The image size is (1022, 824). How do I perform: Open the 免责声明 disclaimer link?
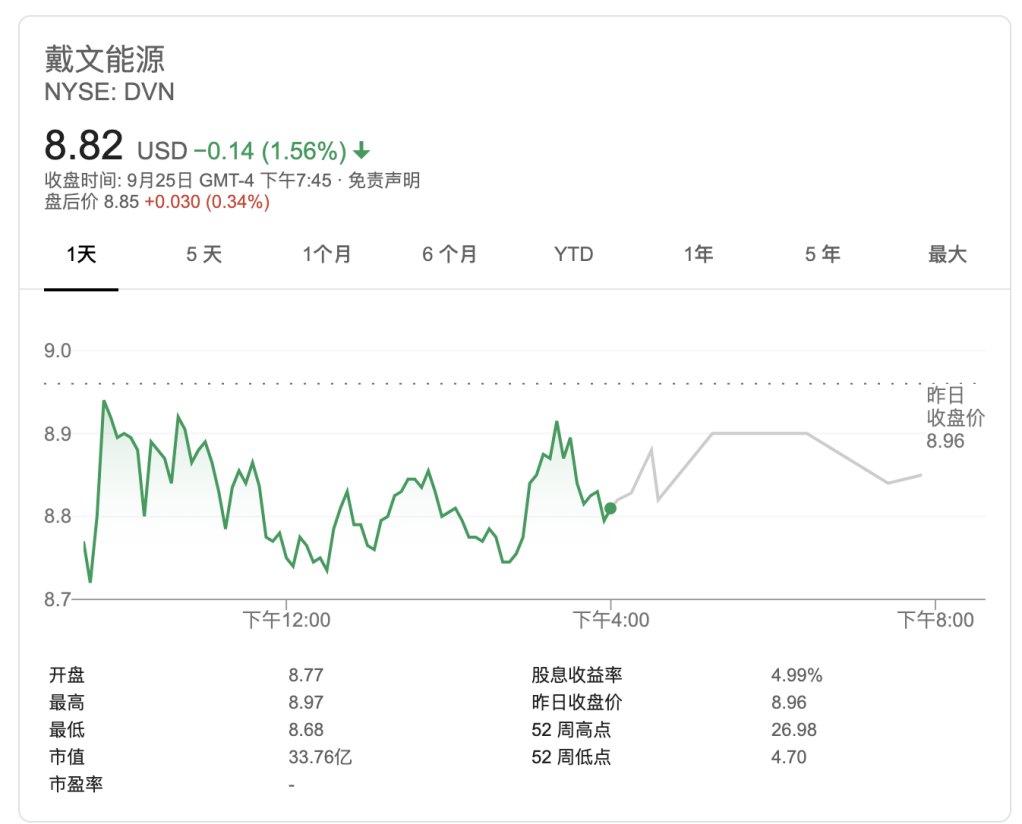[384, 180]
